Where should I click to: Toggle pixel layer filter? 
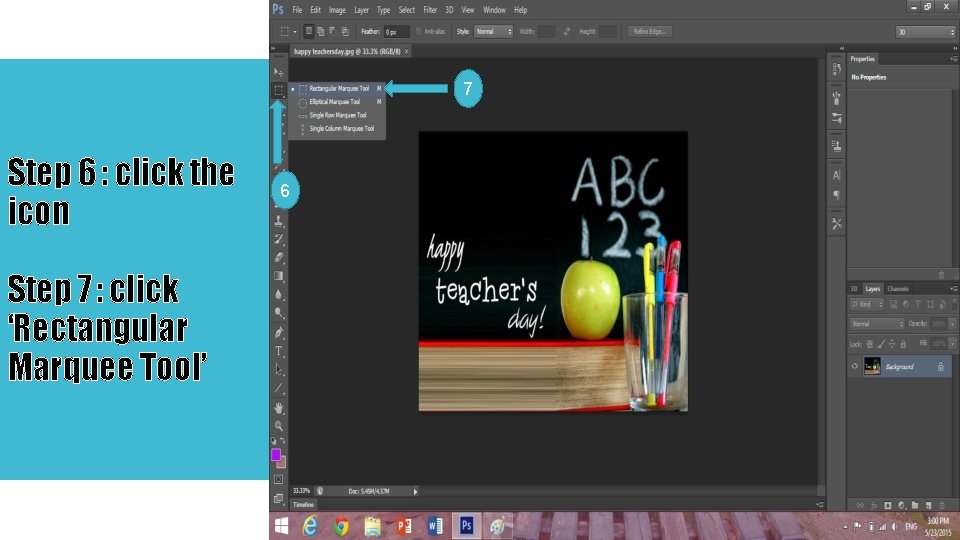coord(893,304)
